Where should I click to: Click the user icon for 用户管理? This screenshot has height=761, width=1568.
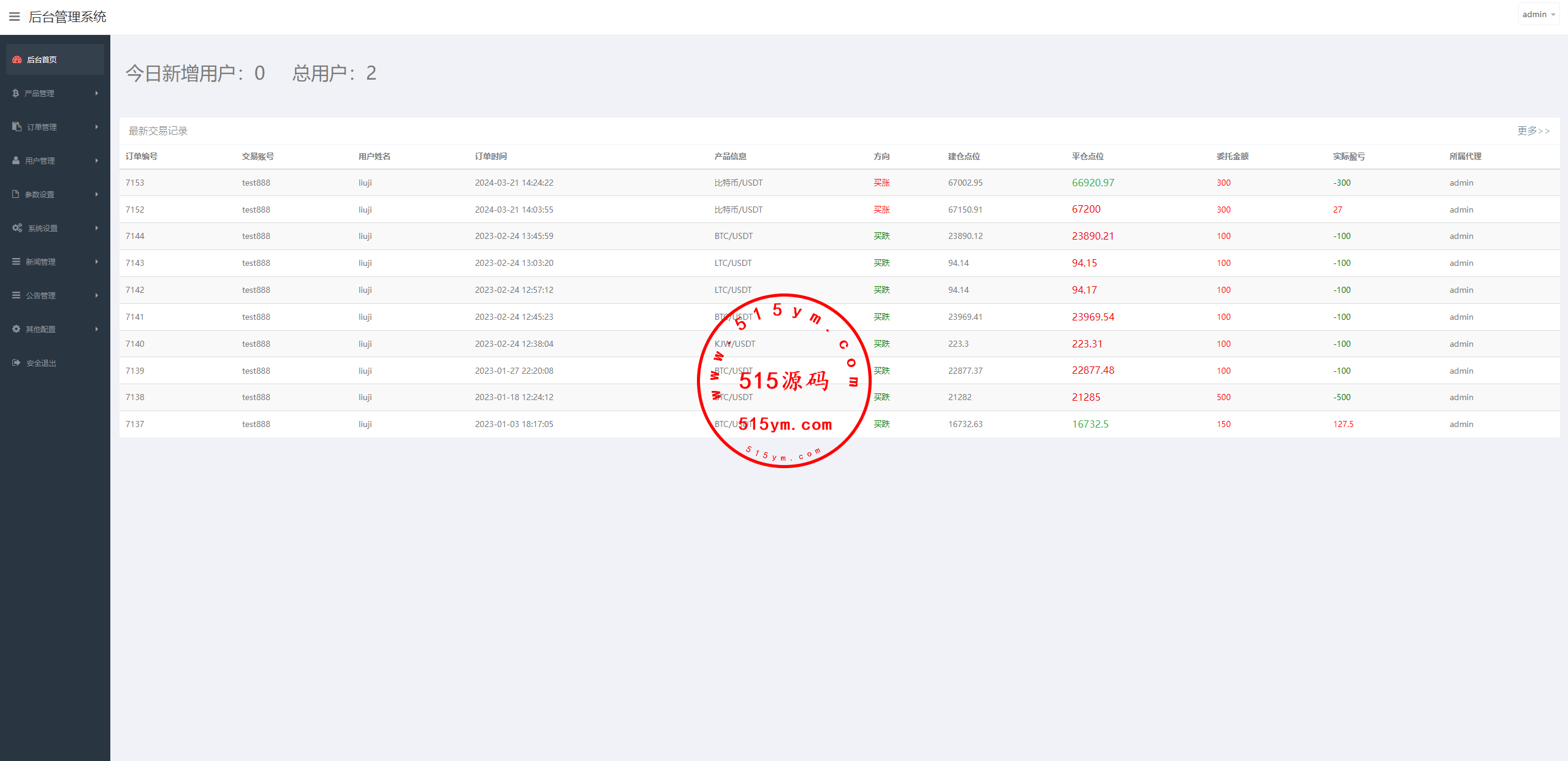click(16, 161)
